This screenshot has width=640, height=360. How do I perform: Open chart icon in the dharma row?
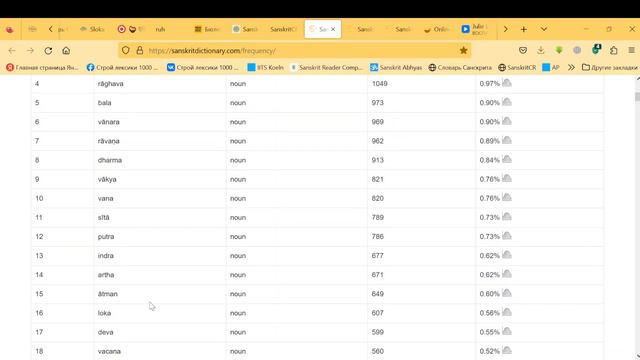[507, 160]
